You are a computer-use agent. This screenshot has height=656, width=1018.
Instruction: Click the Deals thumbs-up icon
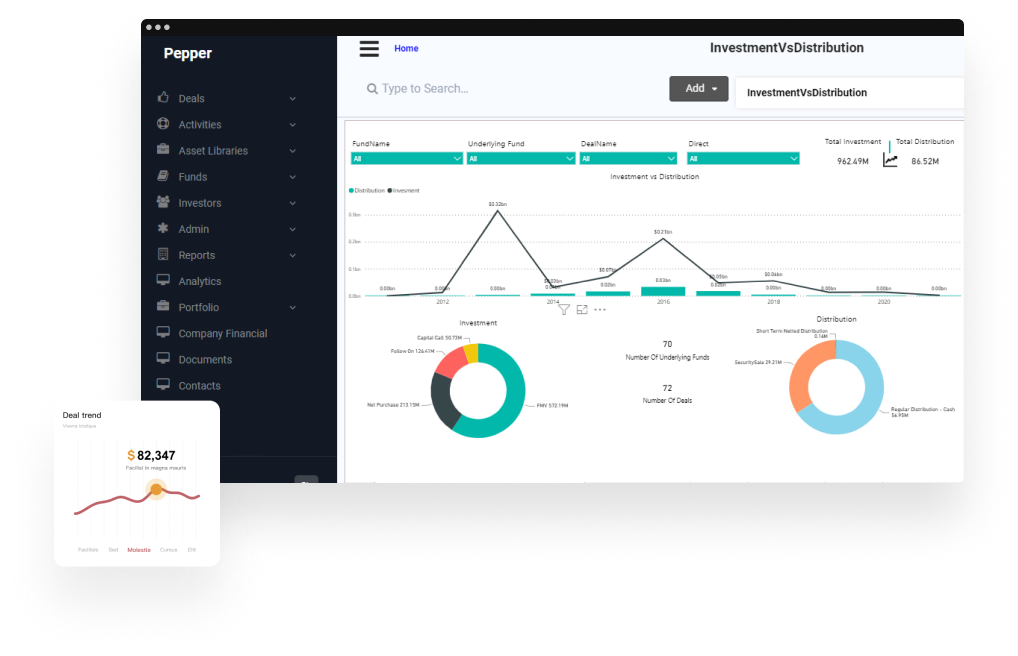(163, 98)
